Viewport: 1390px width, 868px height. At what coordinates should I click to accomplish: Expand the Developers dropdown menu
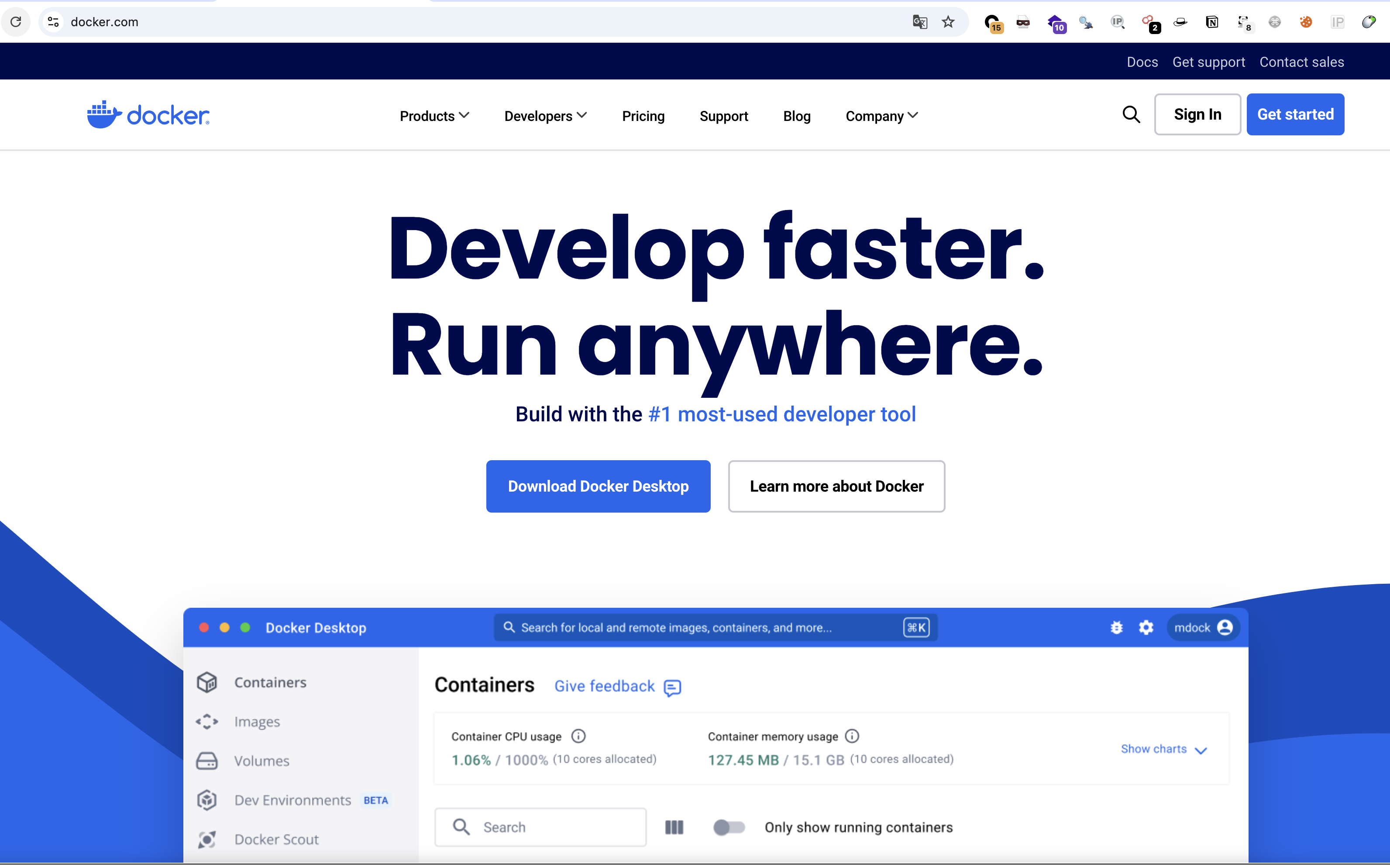click(x=545, y=116)
